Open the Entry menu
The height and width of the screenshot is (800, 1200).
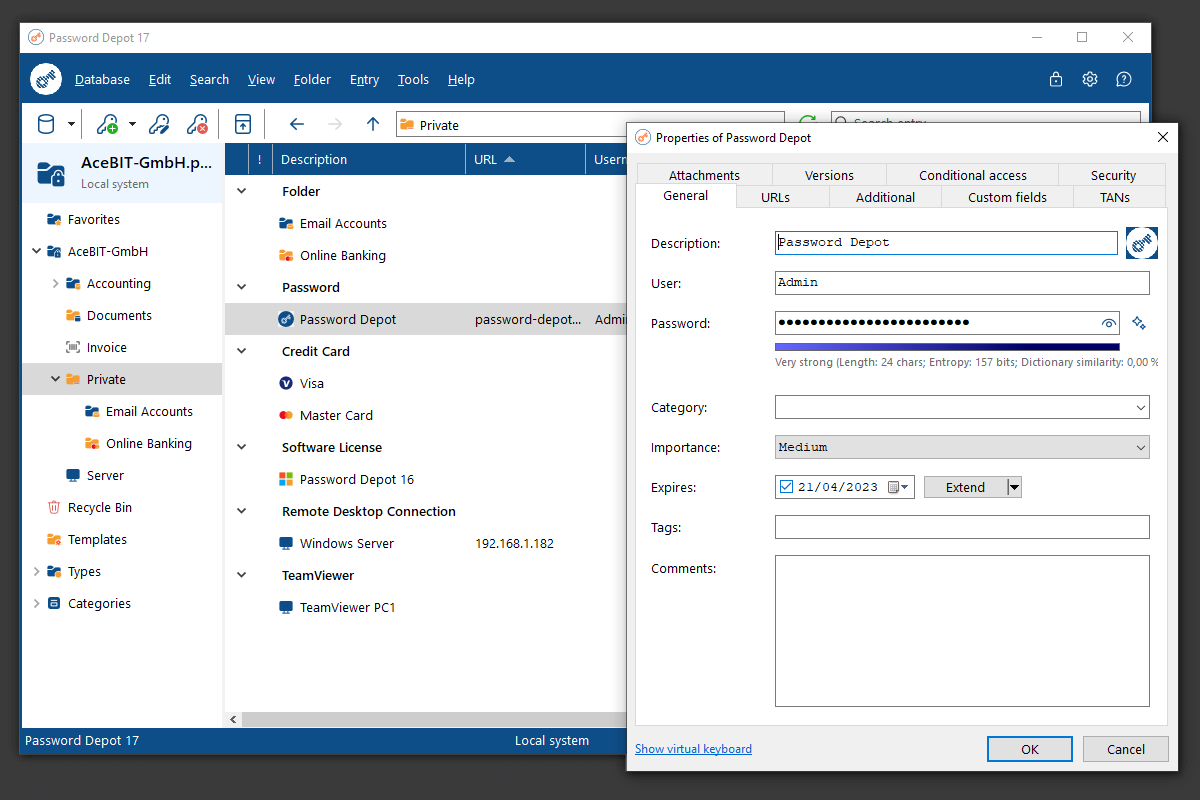[x=364, y=80]
